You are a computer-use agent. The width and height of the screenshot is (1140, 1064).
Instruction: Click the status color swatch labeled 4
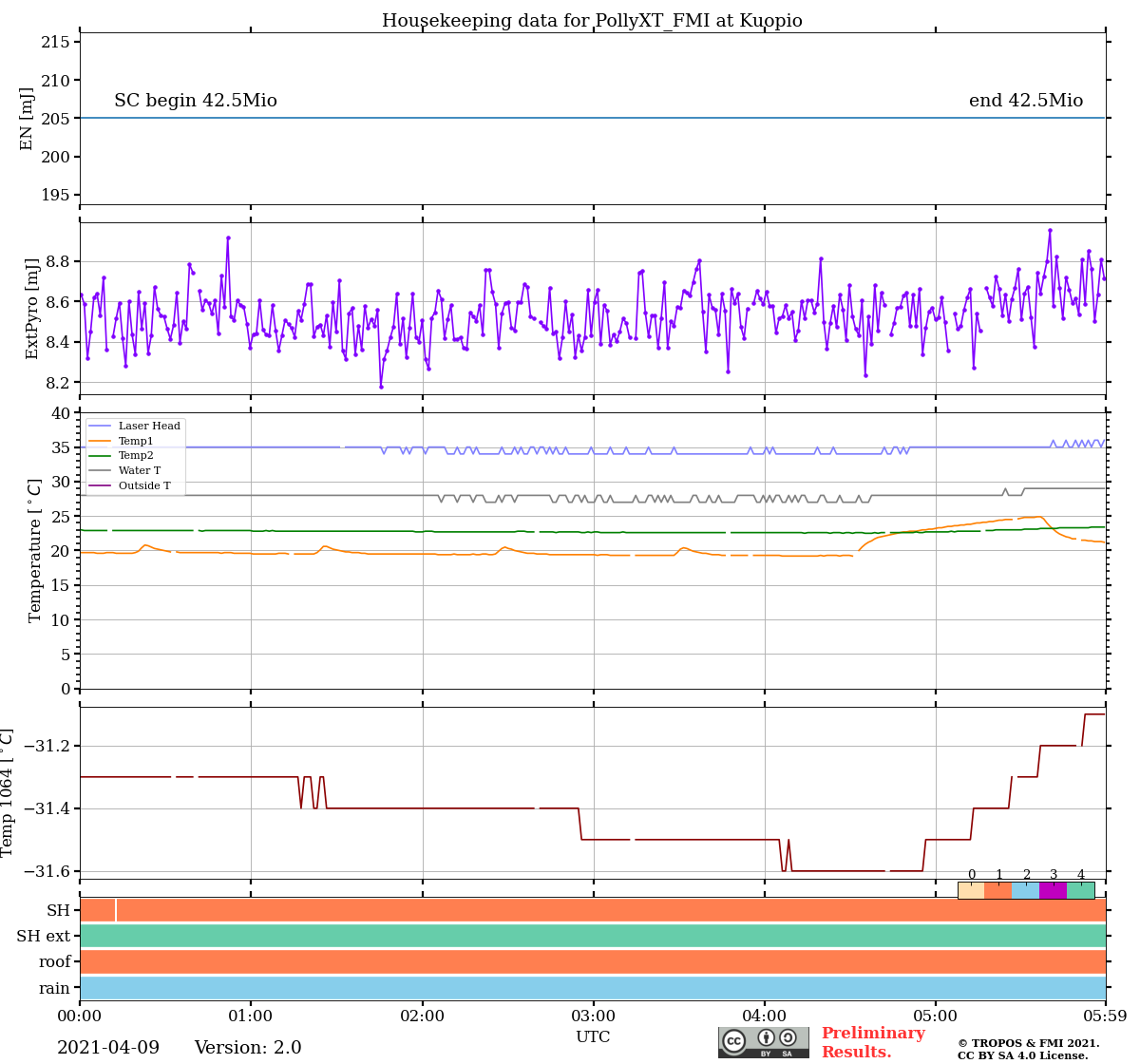pos(1081,890)
